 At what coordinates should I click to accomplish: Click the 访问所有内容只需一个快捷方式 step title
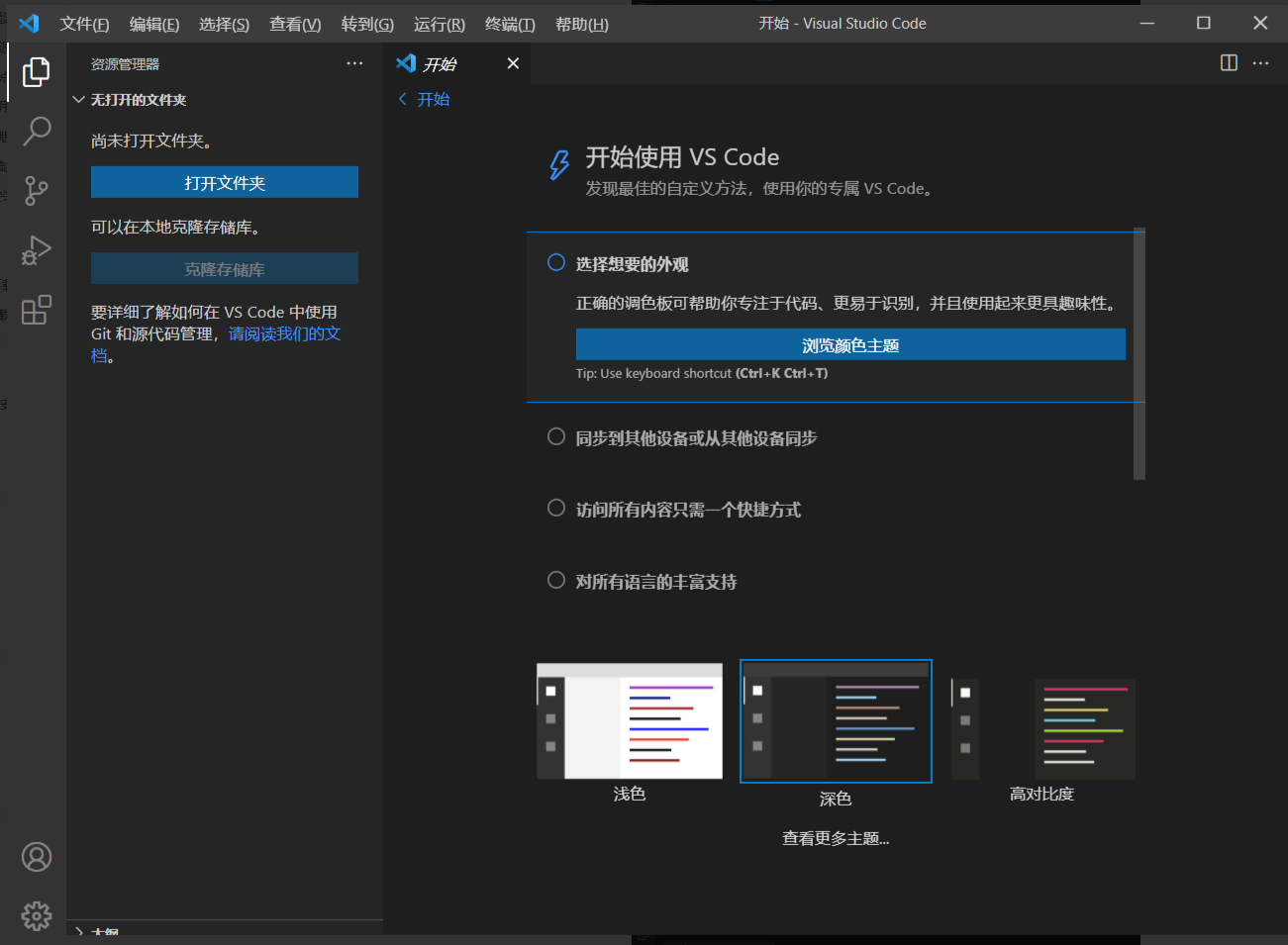point(688,510)
